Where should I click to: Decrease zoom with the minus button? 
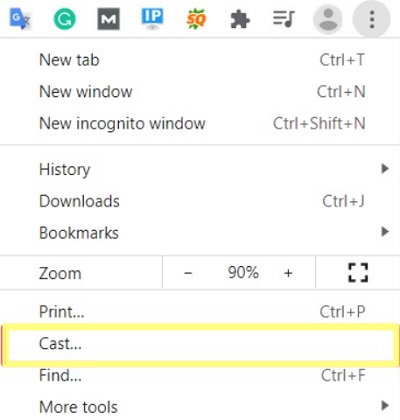tap(188, 273)
